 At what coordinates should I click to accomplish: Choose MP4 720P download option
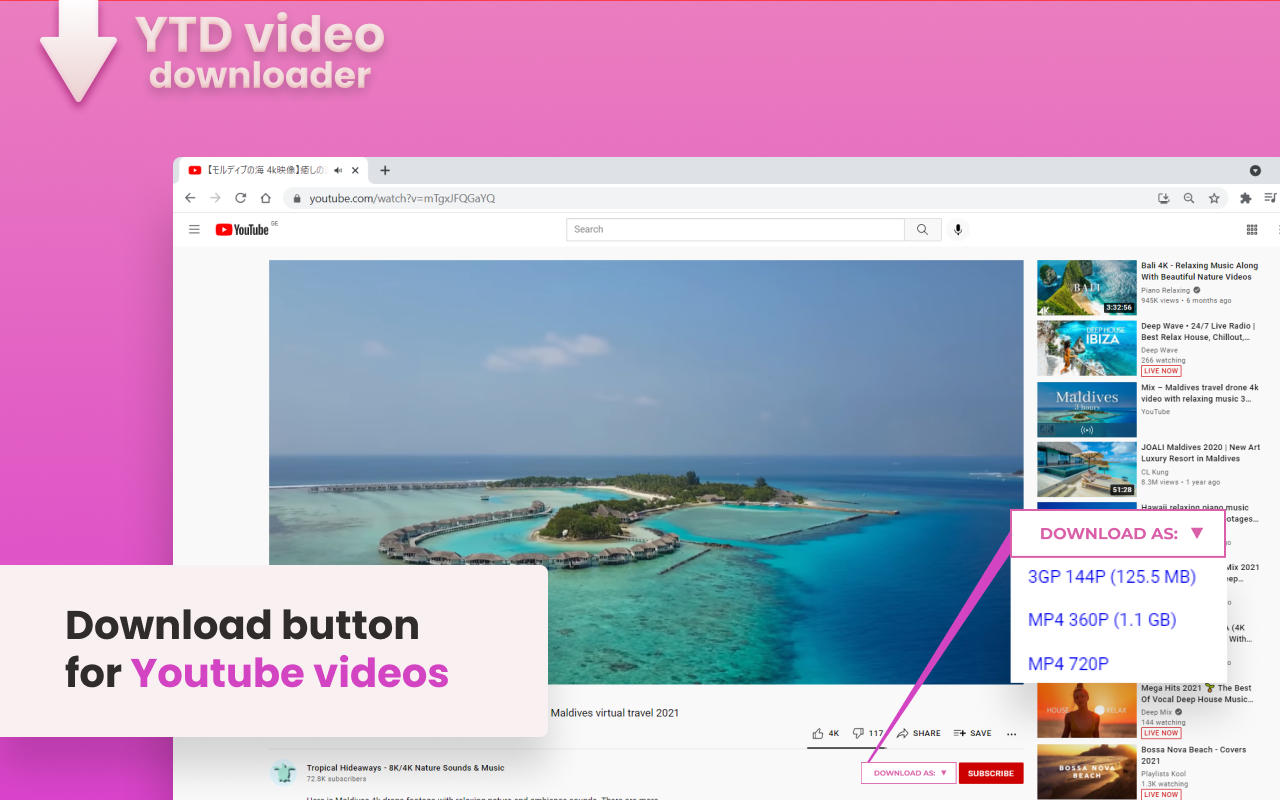point(1068,663)
